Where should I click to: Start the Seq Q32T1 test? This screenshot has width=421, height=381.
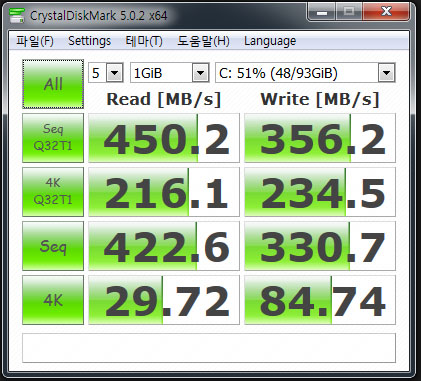[x=53, y=138]
